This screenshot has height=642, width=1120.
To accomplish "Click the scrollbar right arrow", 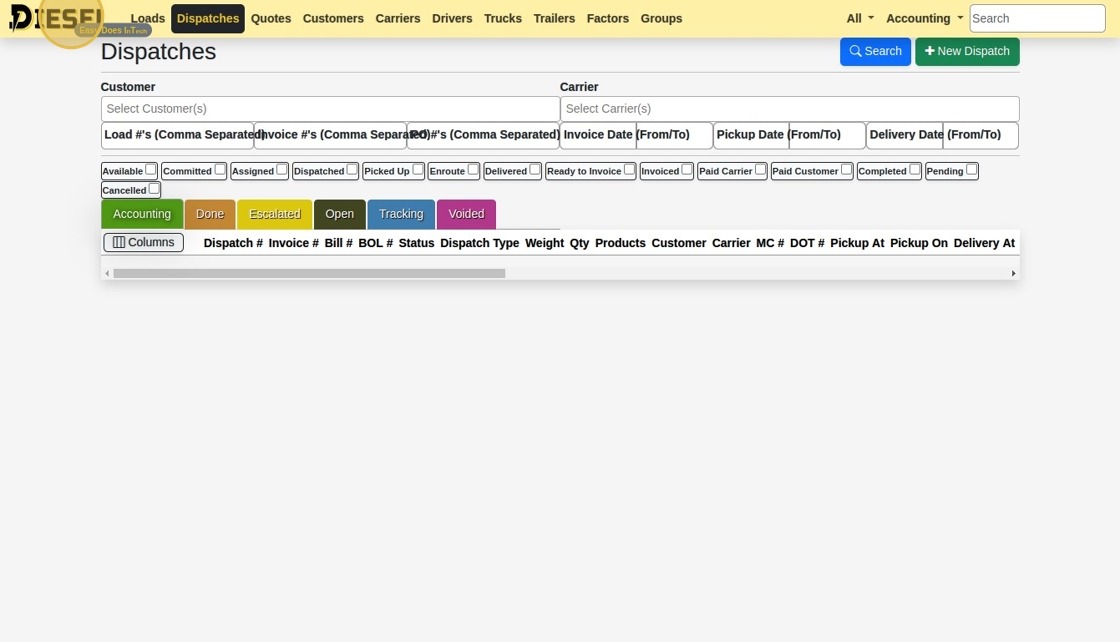I will (1014, 274).
